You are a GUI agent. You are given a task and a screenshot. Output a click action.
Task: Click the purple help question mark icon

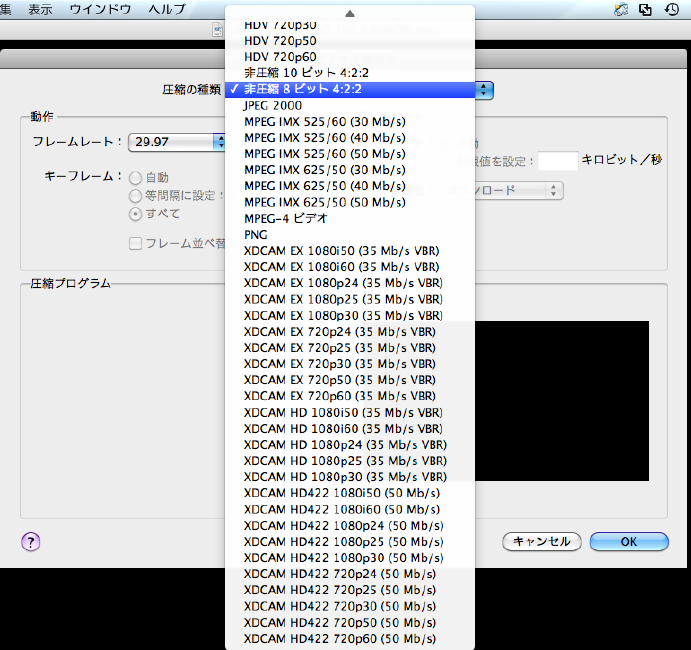pos(31,541)
